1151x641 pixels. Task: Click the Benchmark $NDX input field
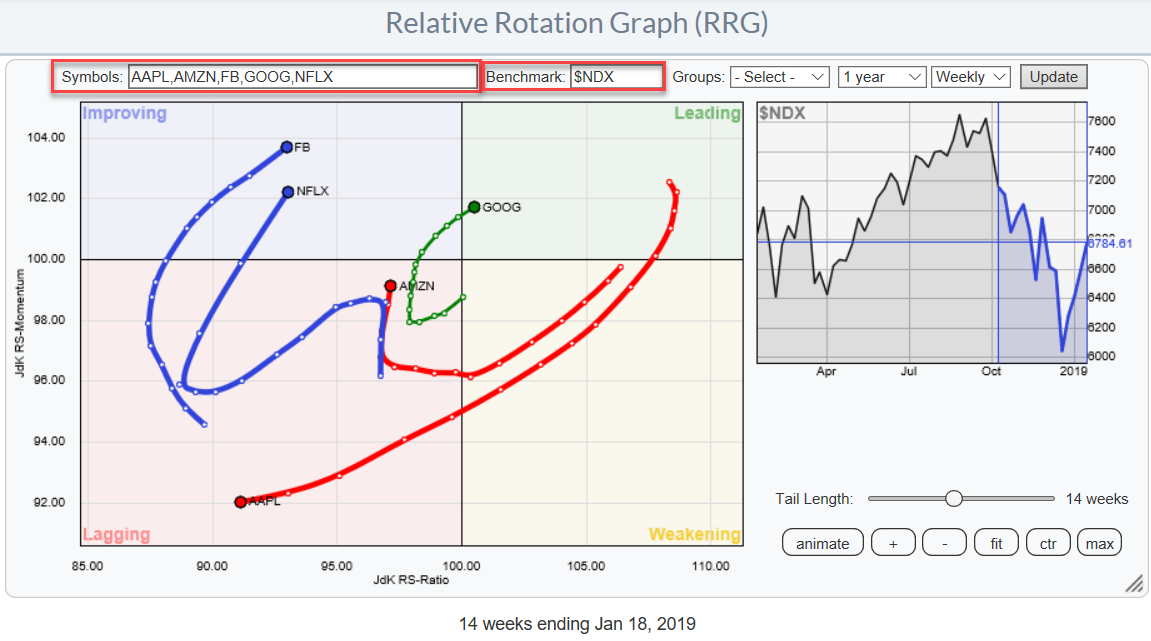616,77
